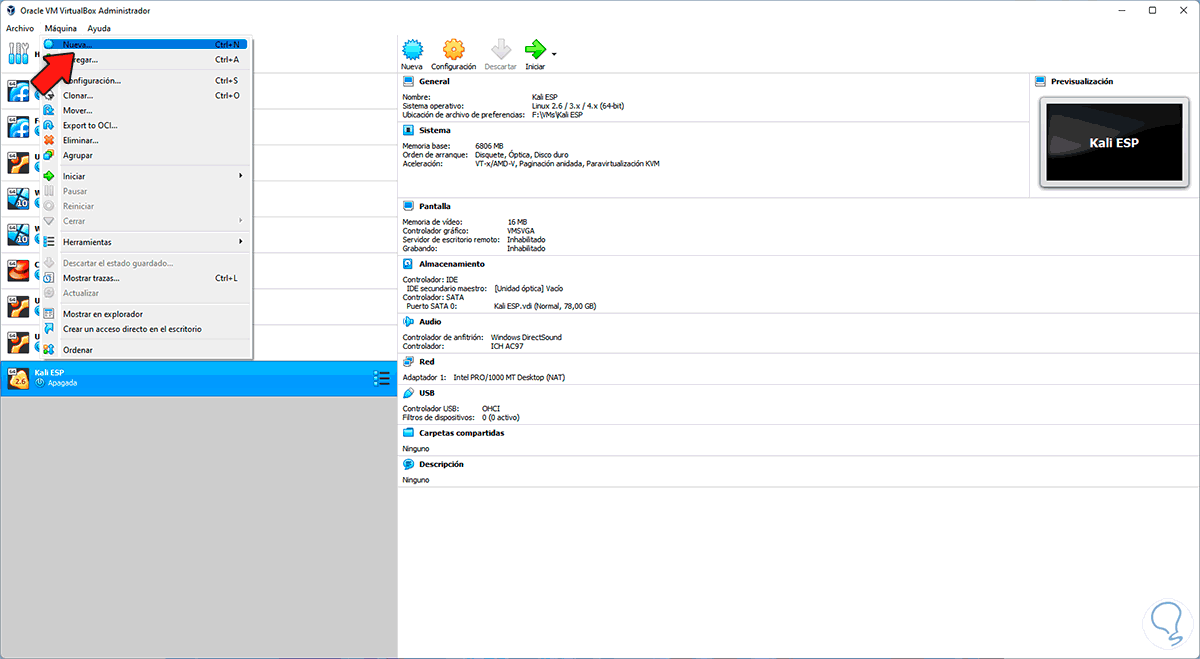The image size is (1200, 659).
Task: Choose Export to OCI... menu entry
Action: click(x=146, y=125)
